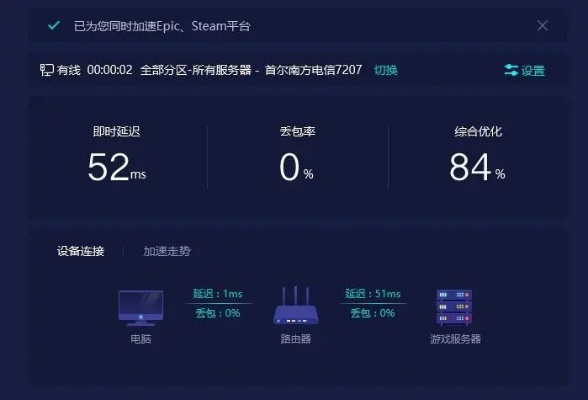Dismiss the Epic/Steam acceleration notification
Screen dimensions: 588x400
[x=542, y=25]
